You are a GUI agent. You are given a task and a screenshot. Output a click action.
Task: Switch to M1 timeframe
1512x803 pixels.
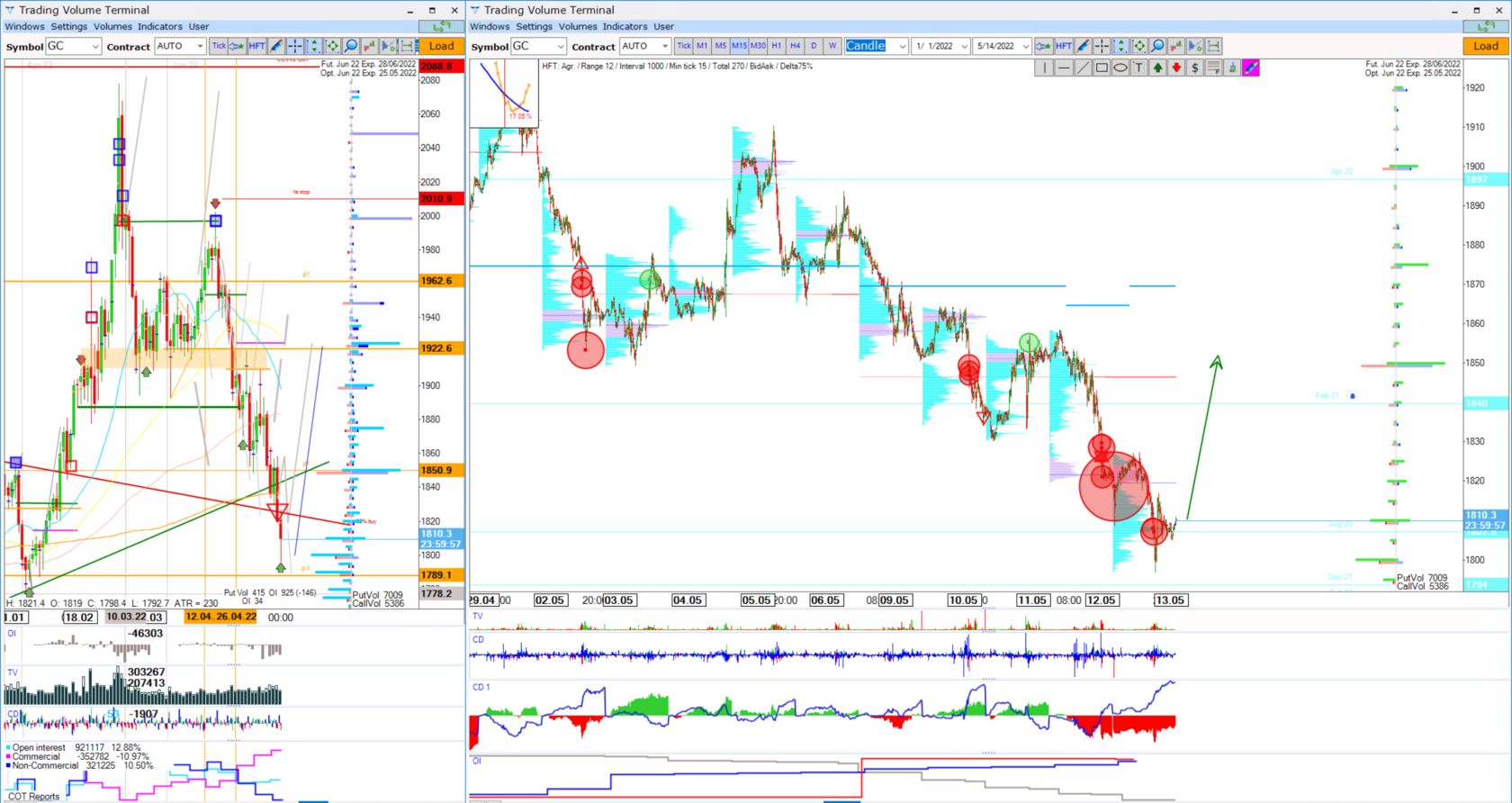[702, 46]
